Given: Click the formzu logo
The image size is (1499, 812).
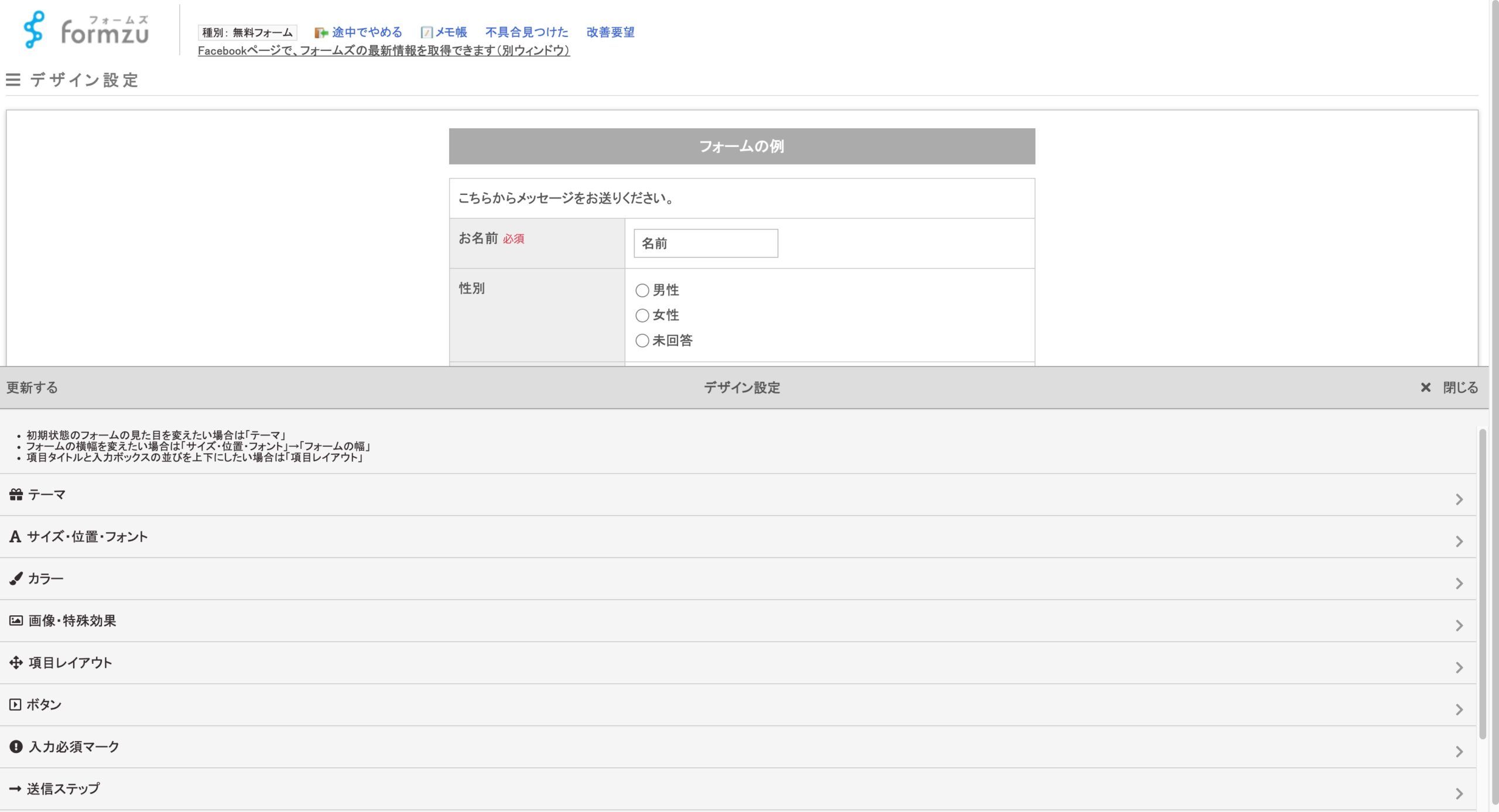Looking at the screenshot, I should (85, 32).
